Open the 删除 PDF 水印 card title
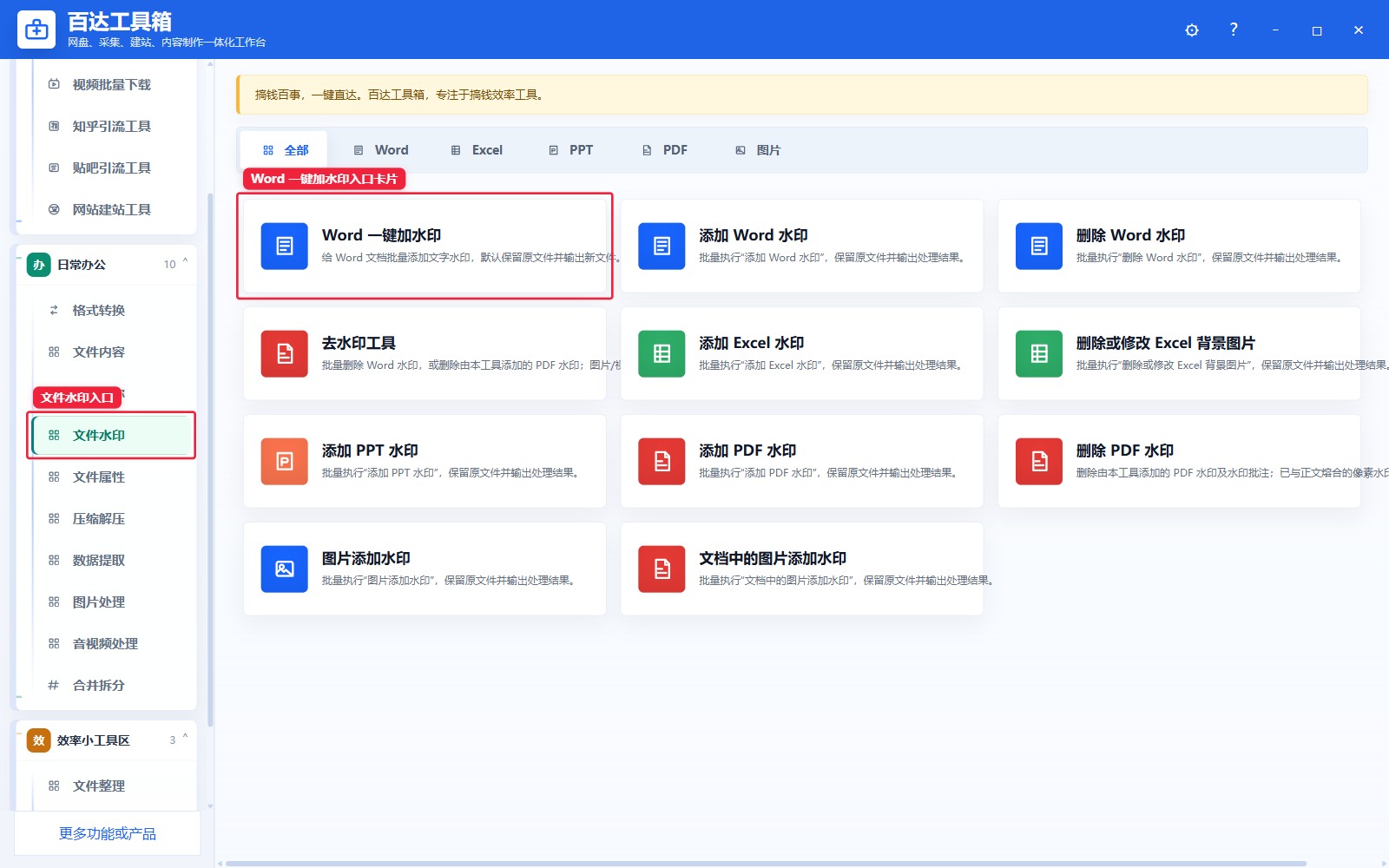This screenshot has width=1389, height=868. pos(1125,450)
